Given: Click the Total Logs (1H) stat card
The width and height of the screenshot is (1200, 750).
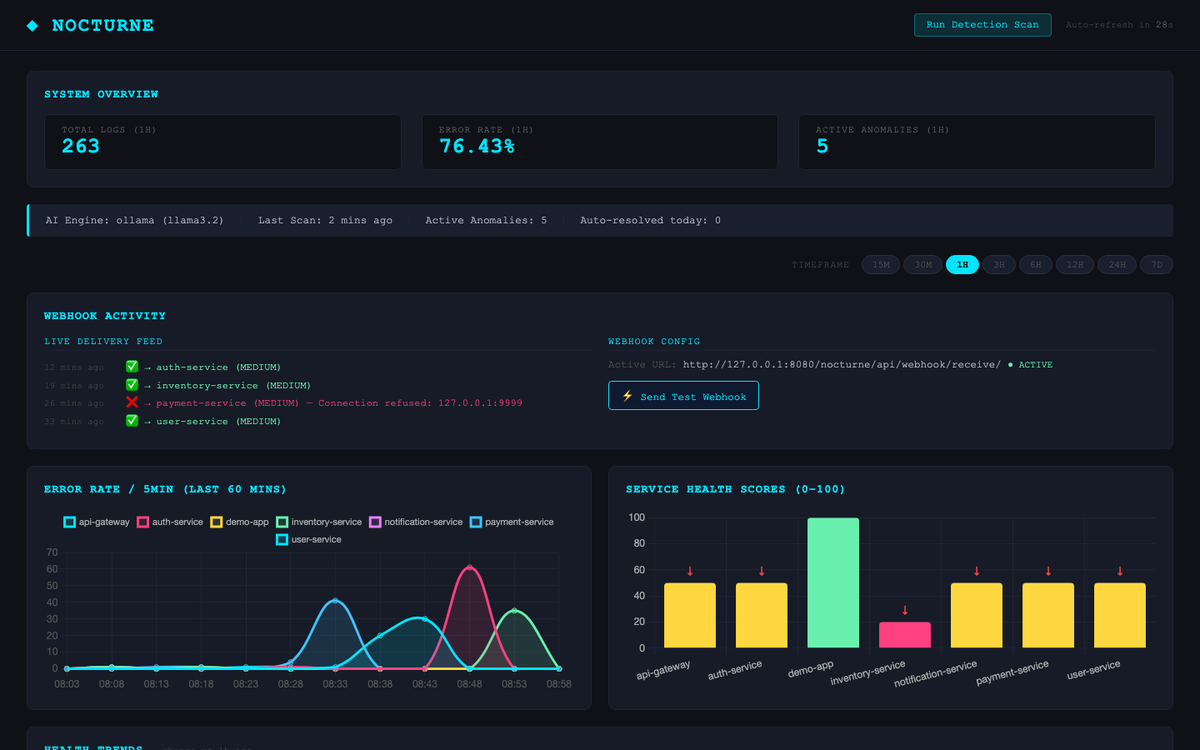Looking at the screenshot, I should click(x=223, y=142).
